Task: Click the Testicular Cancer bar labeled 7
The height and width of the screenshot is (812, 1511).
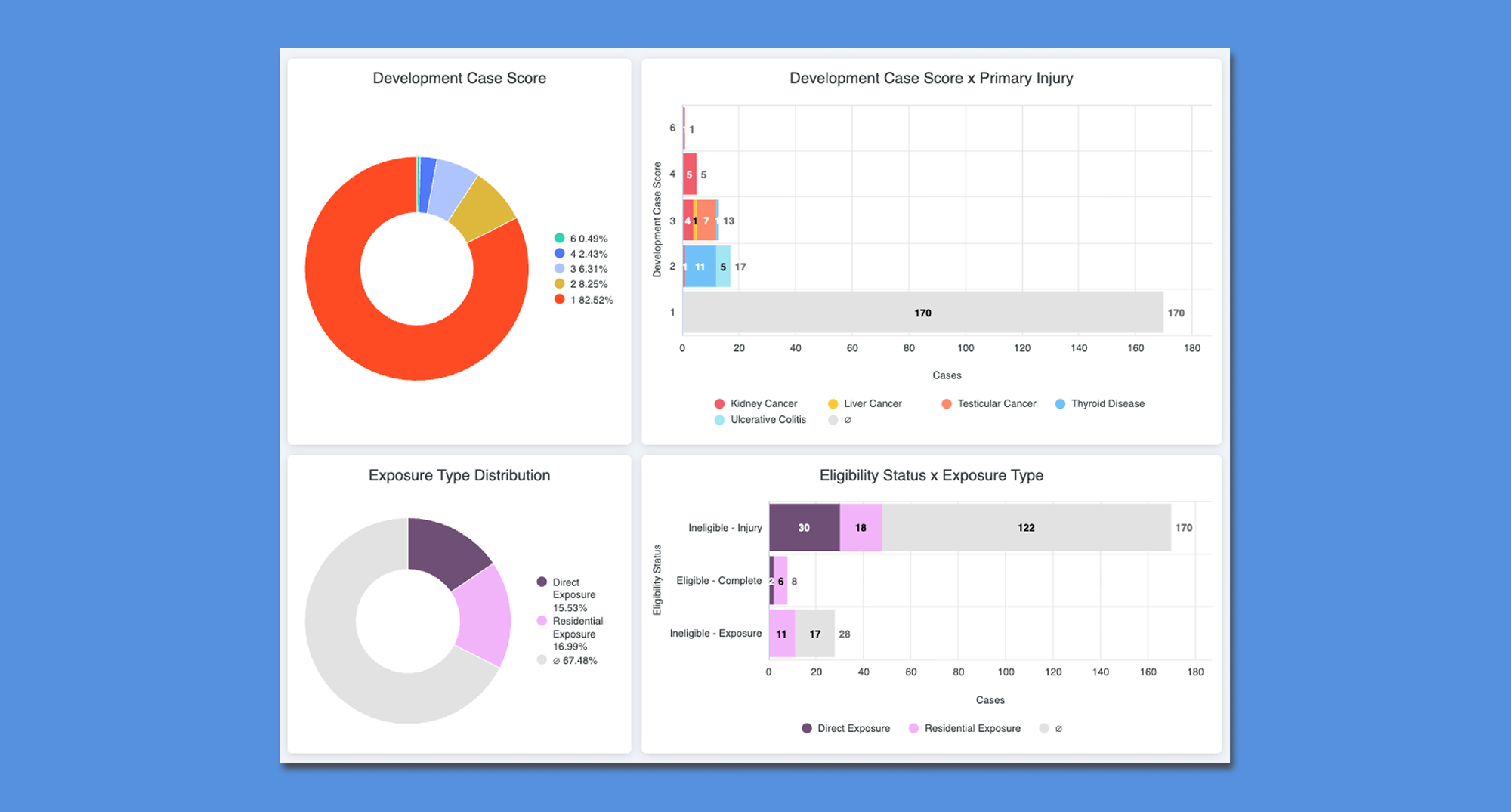Action: point(706,221)
